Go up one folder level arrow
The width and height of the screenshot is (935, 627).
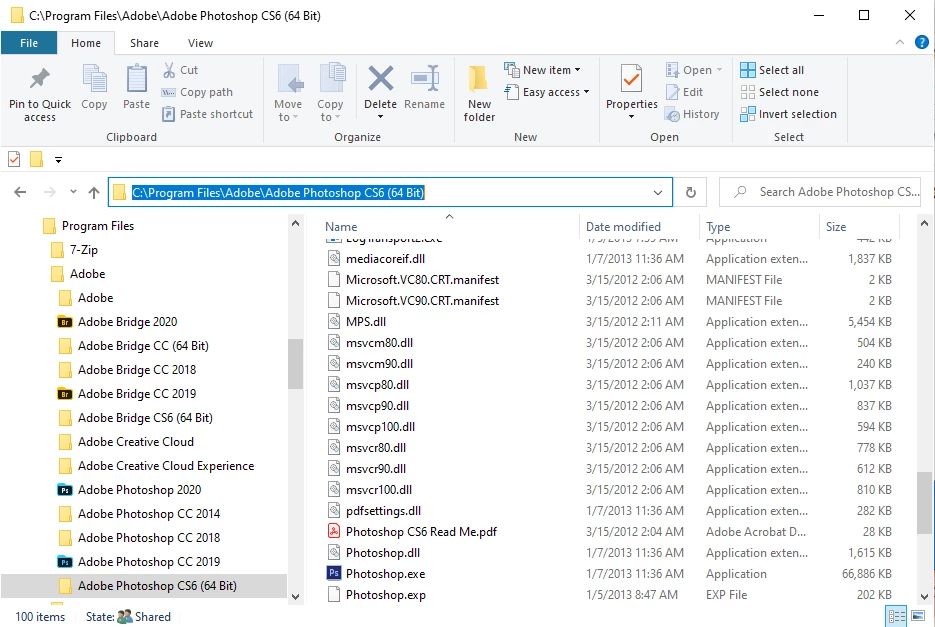(x=94, y=192)
